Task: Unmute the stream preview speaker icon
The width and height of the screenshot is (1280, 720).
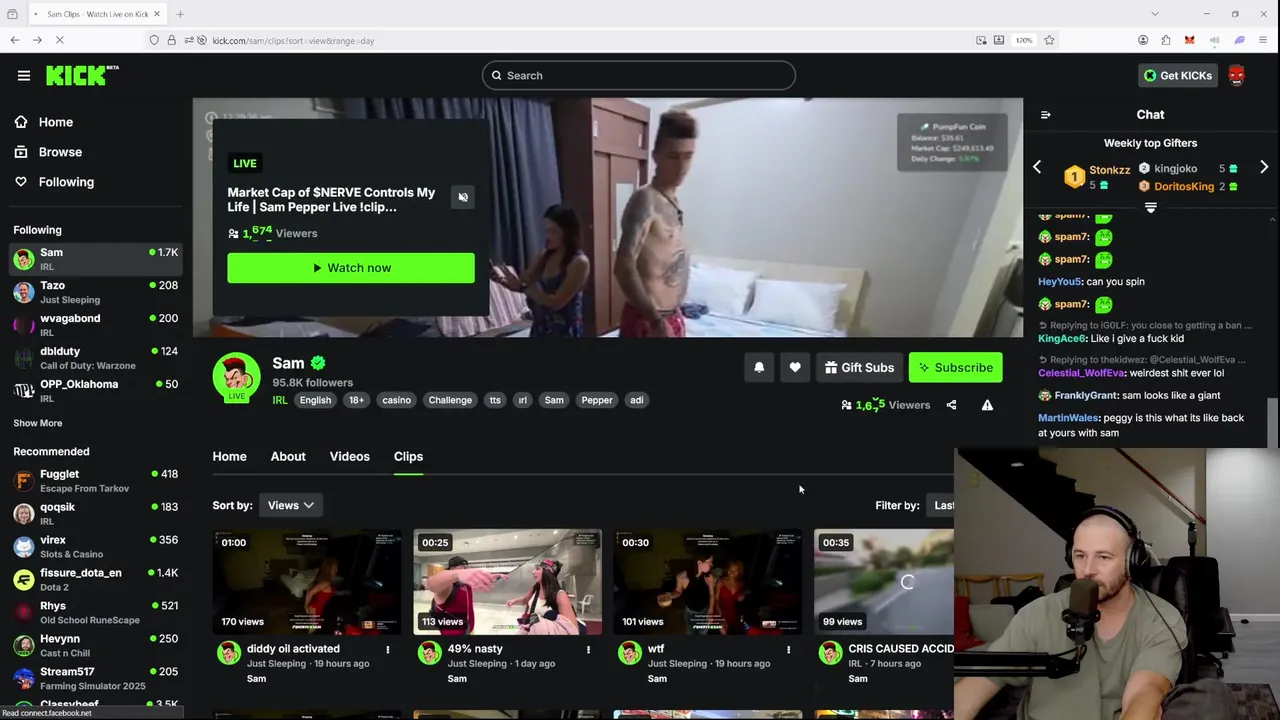Action: coord(463,197)
